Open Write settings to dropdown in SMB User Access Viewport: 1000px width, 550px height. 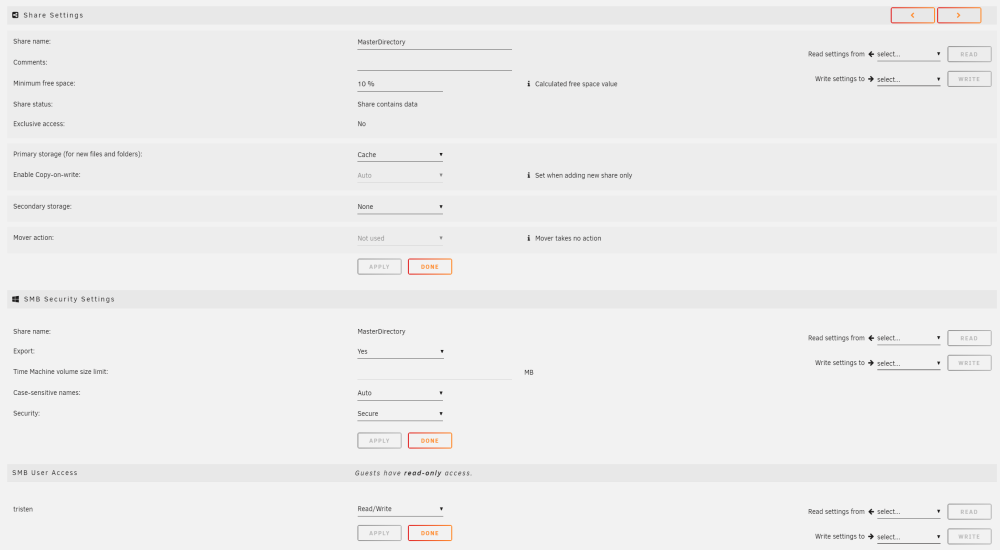click(908, 537)
